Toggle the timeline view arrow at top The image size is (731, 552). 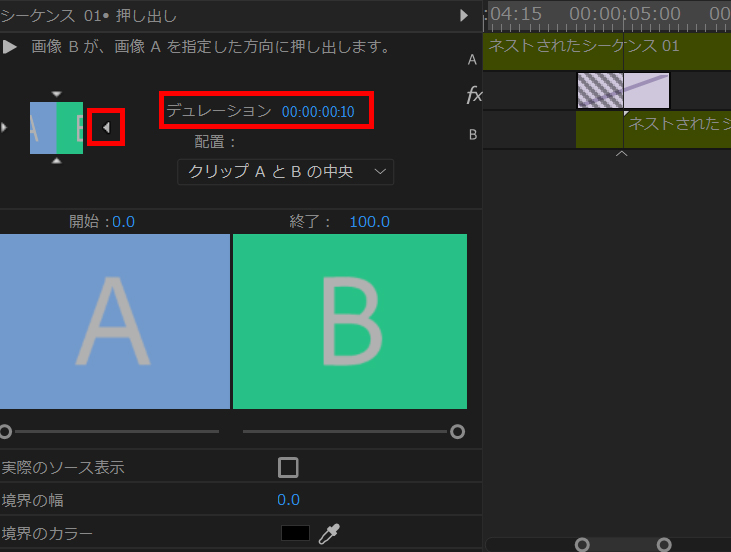coord(463,15)
